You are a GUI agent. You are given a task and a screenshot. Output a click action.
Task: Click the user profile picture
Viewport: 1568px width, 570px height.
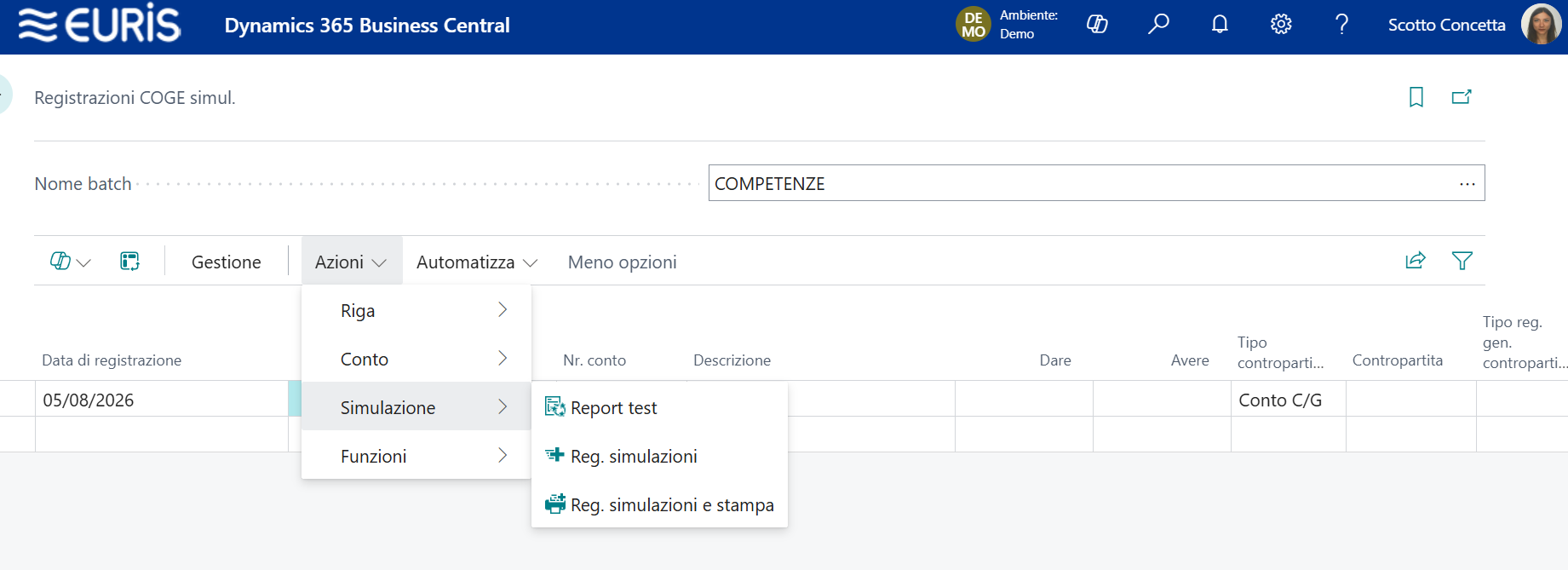[x=1542, y=25]
